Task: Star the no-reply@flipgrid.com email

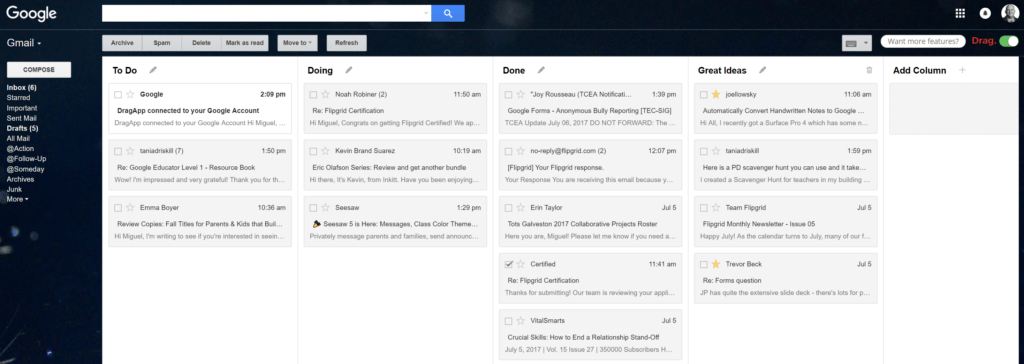Action: (x=520, y=151)
